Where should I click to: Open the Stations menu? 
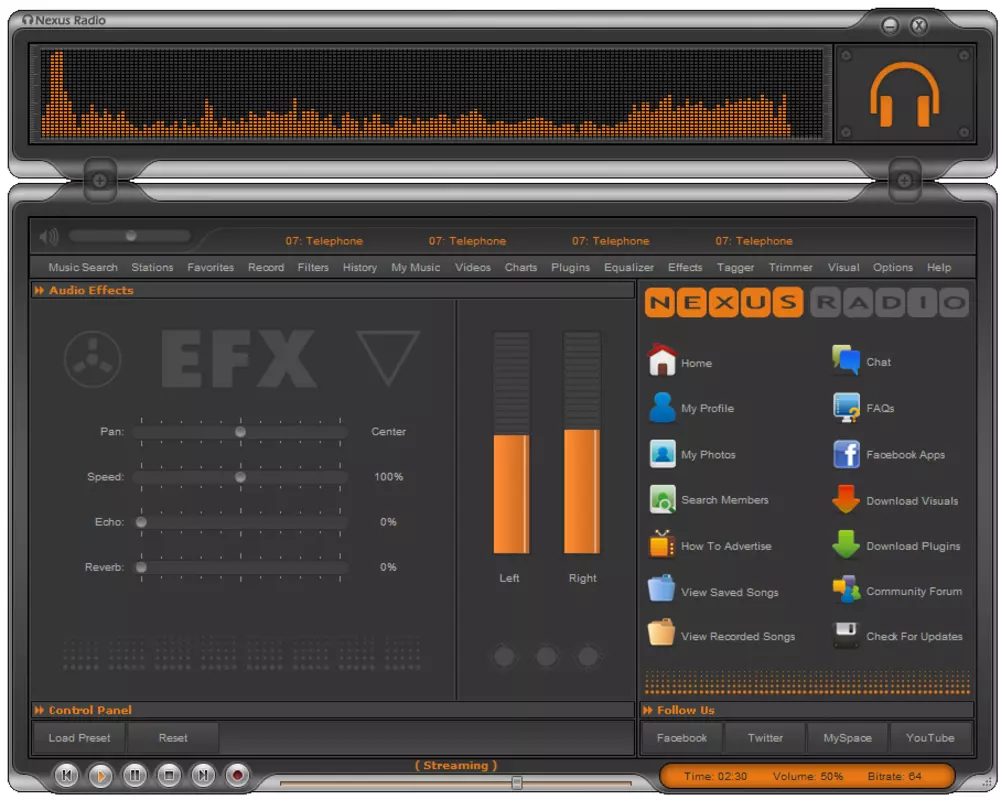(152, 268)
